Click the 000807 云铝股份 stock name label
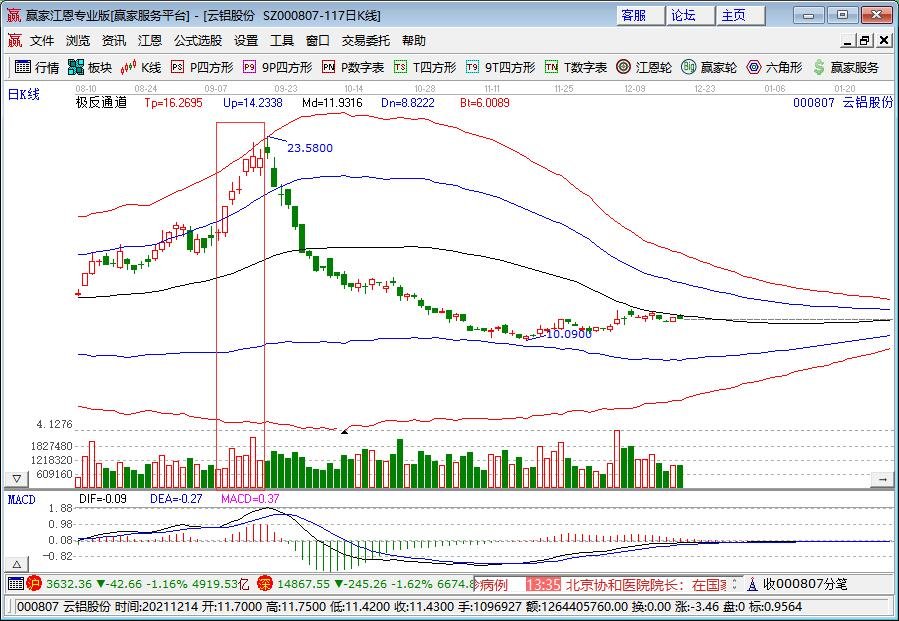Image resolution: width=899 pixels, height=621 pixels. point(843,103)
